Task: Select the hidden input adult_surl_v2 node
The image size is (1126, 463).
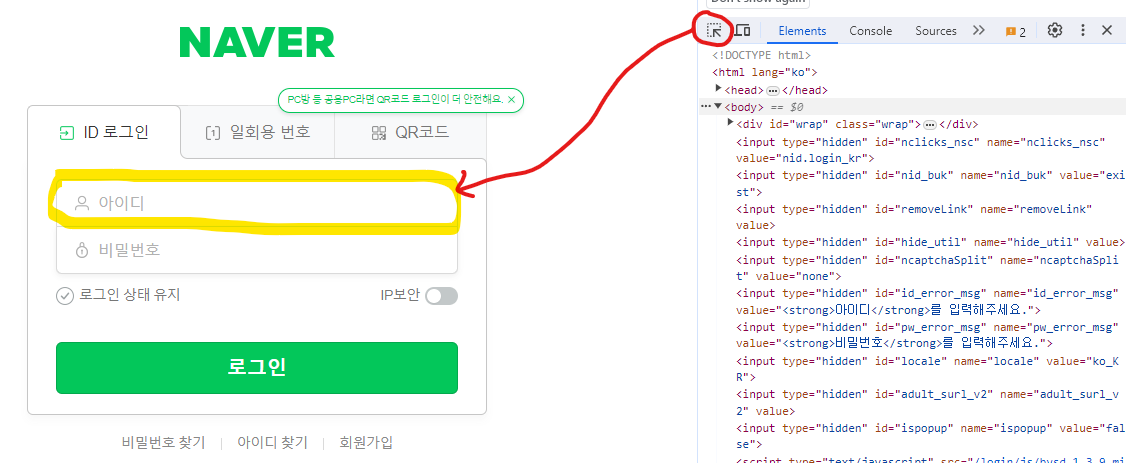Action: pos(928,403)
